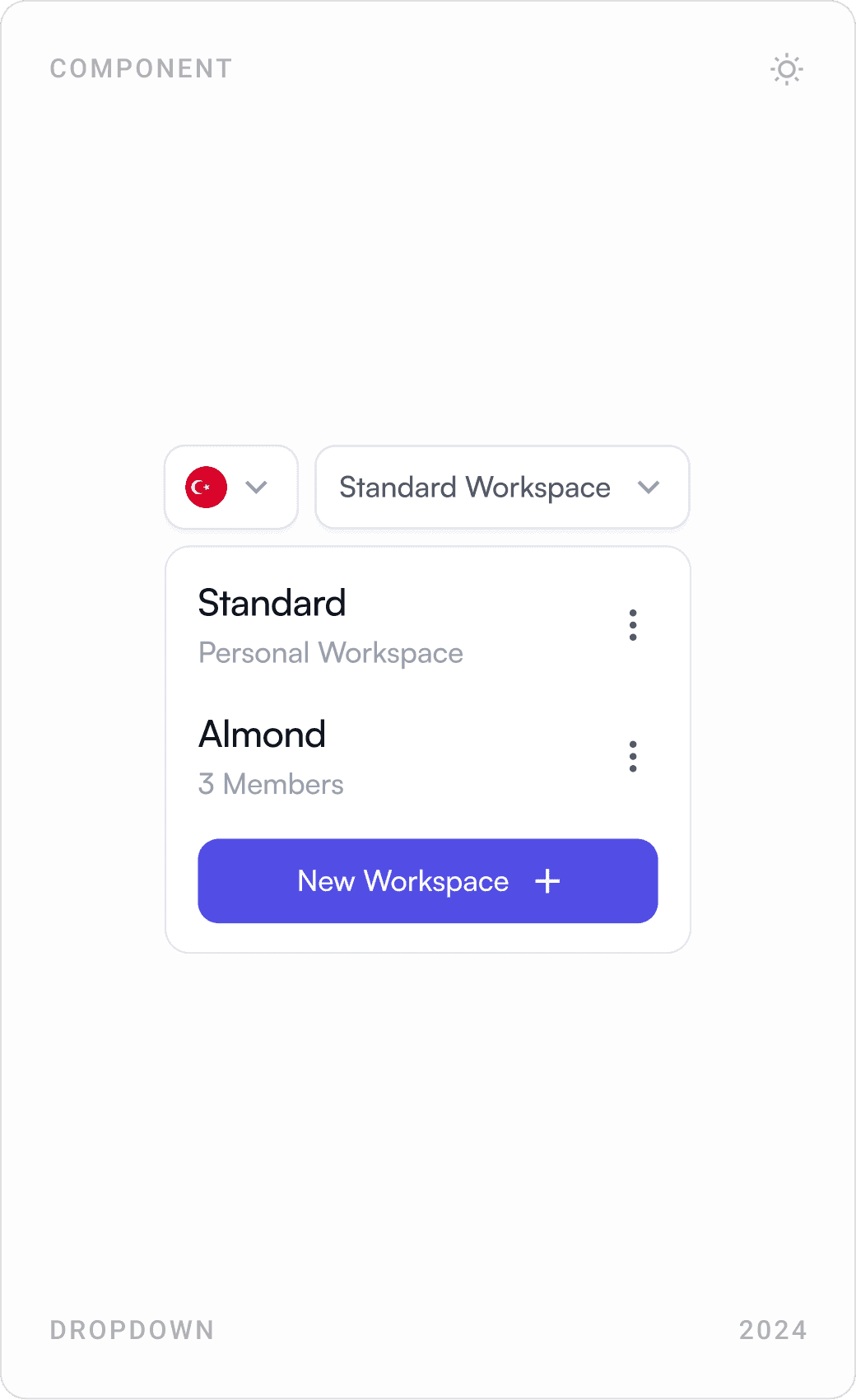856x1400 pixels.
Task: Click the three-dot icon beside 3 Members
Action: [x=633, y=756]
